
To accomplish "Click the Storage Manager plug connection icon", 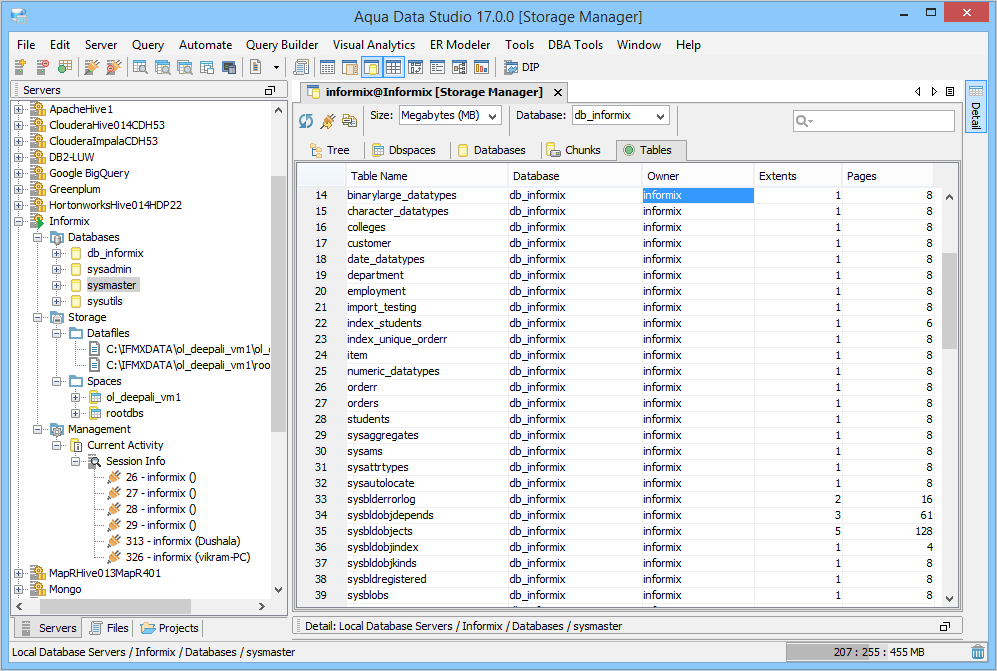I will [x=327, y=121].
